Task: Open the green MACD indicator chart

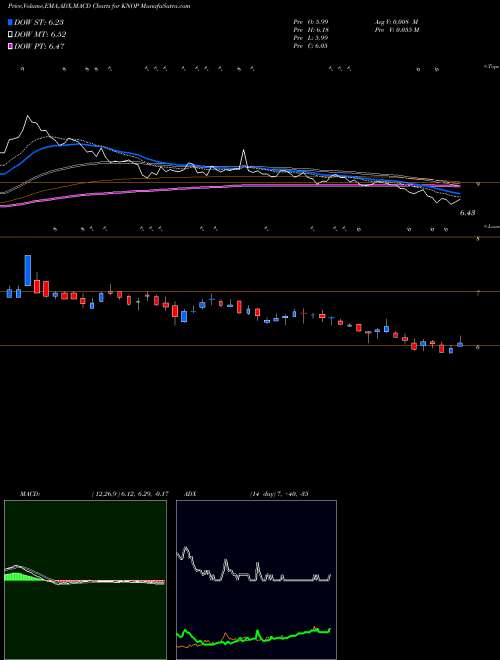Action: point(85,580)
